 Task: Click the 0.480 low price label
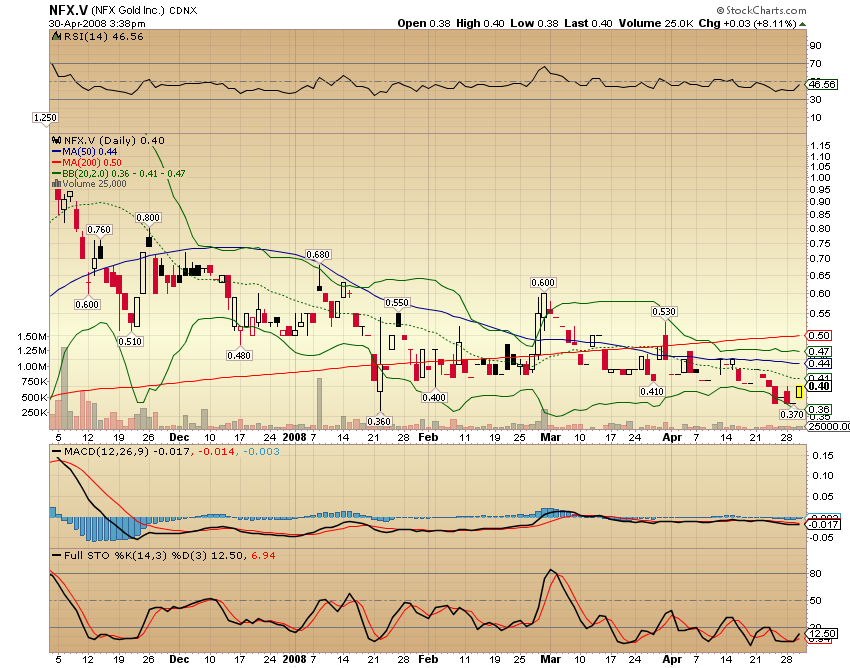click(x=239, y=355)
